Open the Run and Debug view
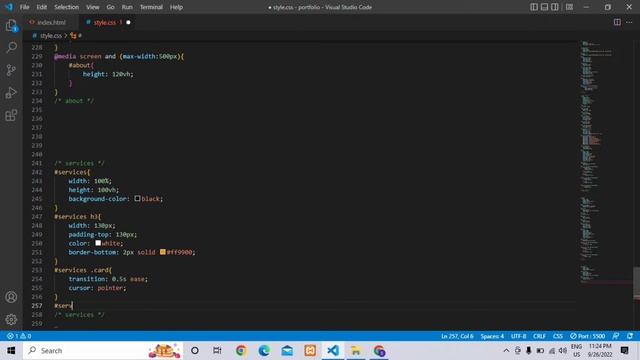This screenshot has width=640, height=360. (x=11, y=93)
